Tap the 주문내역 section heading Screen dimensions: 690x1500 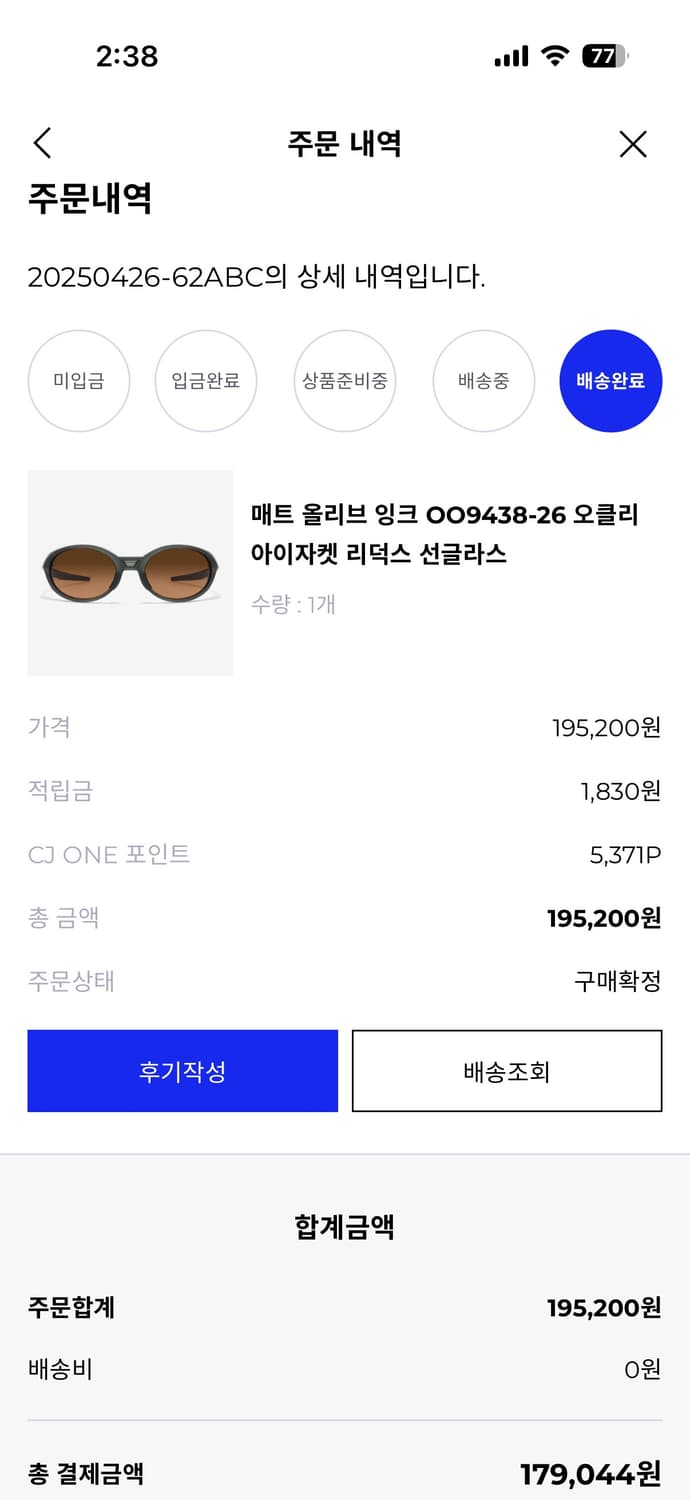pyautogui.click(x=80, y=199)
